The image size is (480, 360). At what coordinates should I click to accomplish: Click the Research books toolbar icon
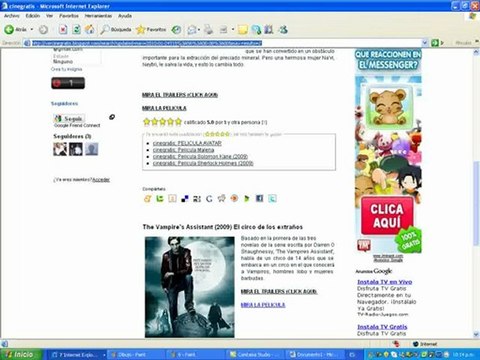pos(269,30)
